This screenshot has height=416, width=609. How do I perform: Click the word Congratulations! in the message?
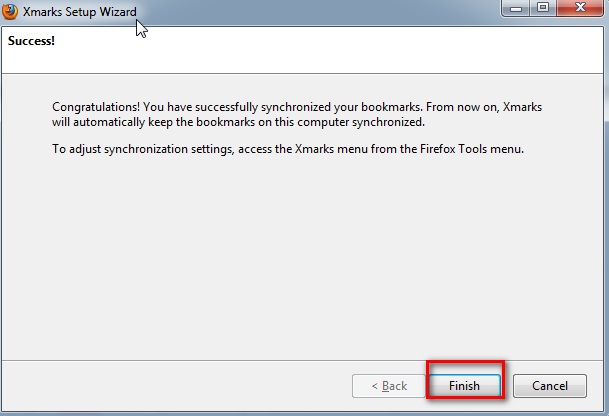pyautogui.click(x=96, y=107)
